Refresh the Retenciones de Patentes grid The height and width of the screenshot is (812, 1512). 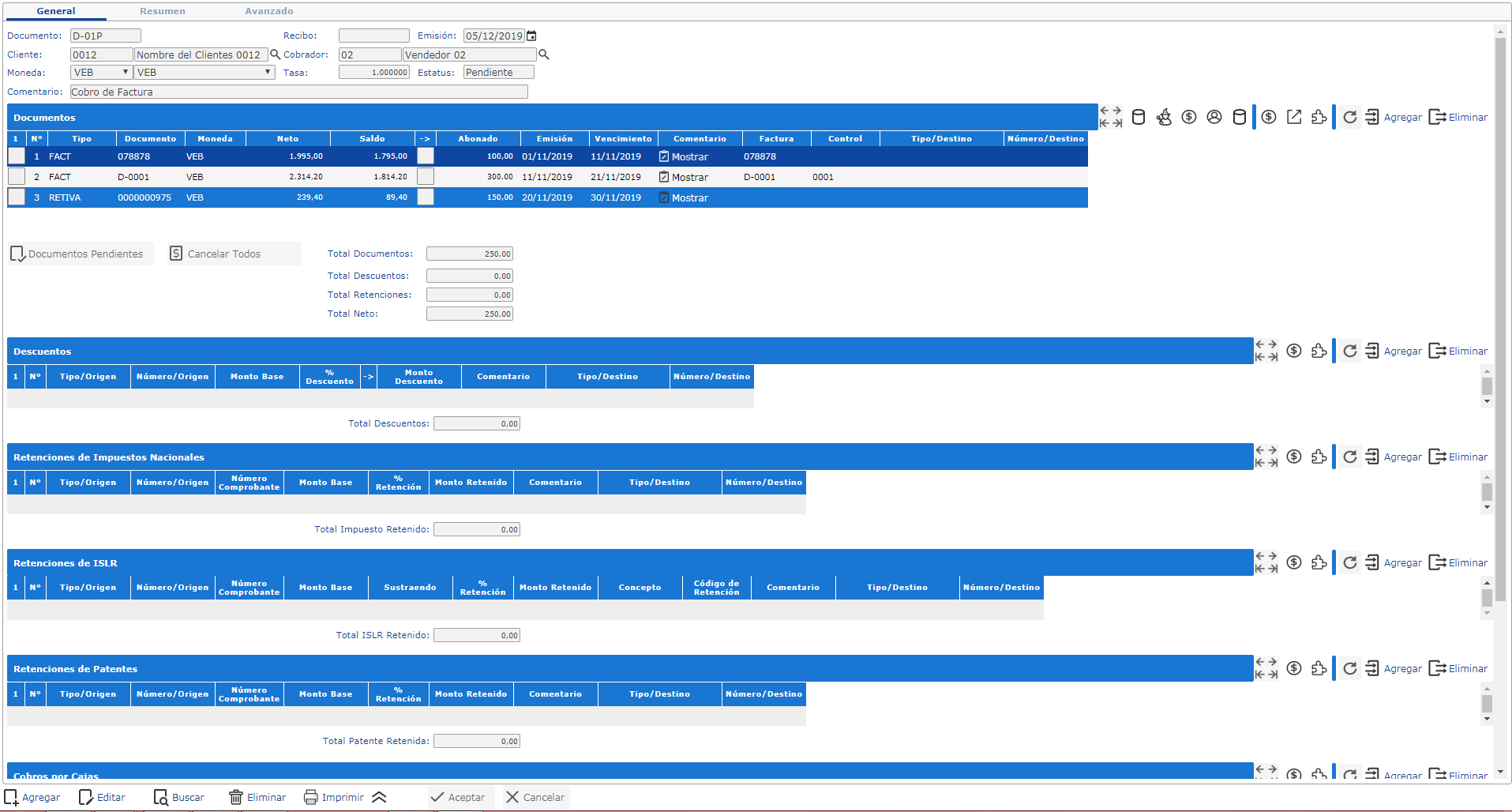click(x=1350, y=668)
